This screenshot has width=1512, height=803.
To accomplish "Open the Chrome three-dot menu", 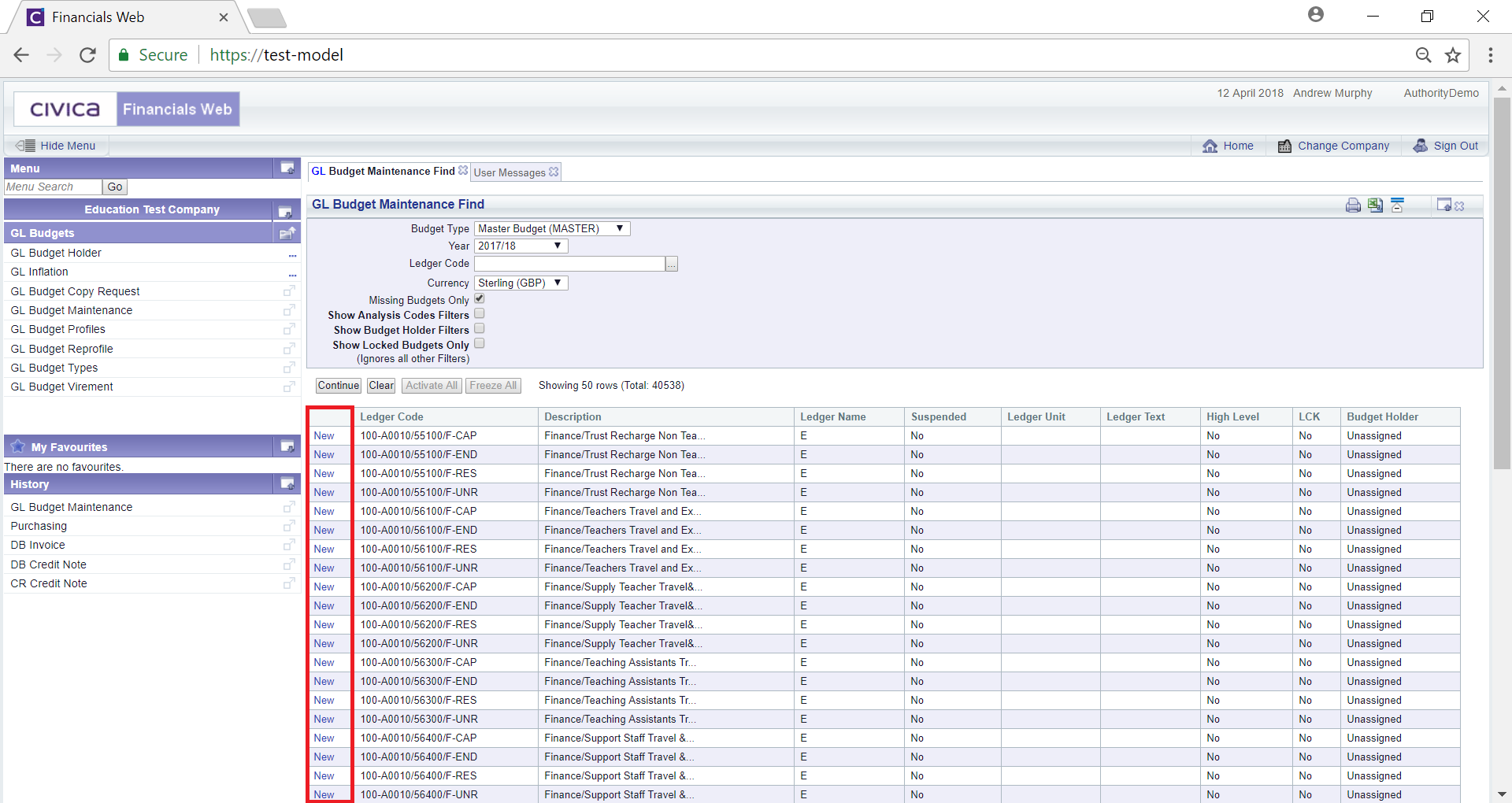I will (1490, 55).
